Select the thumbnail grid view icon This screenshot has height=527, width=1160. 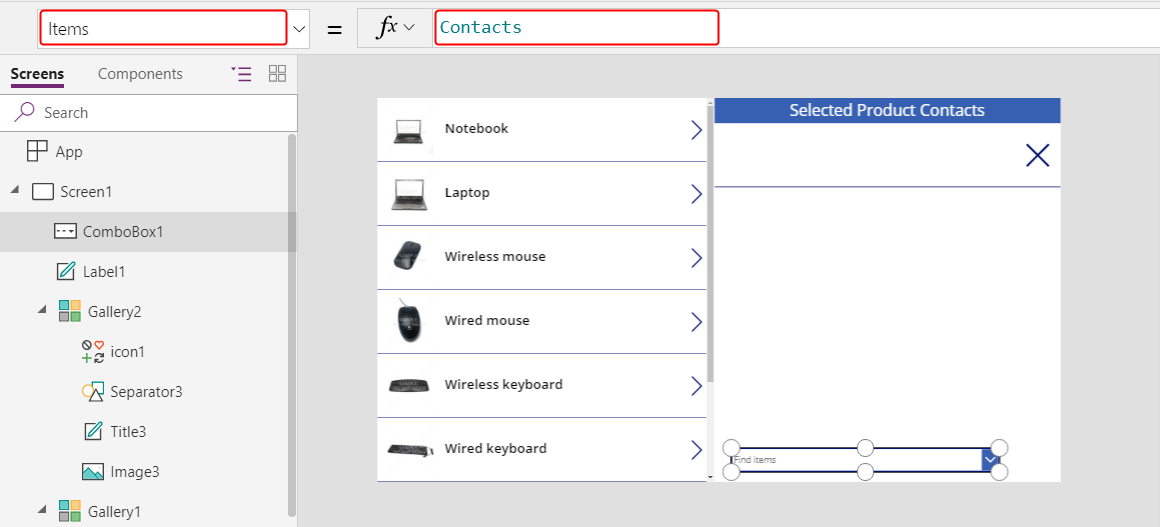[277, 73]
